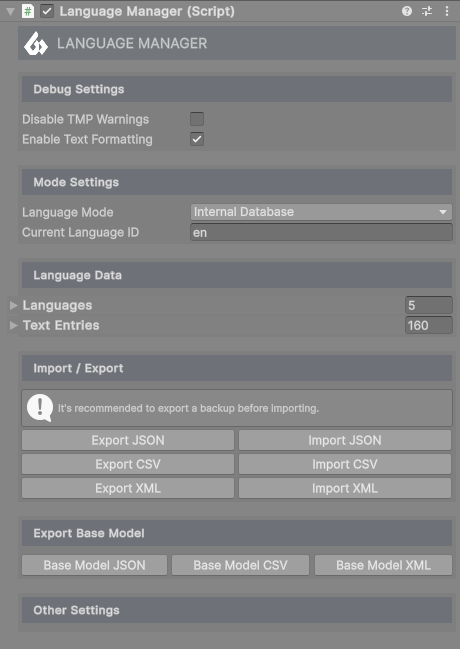Click the Current Language ID label
460x649 pixels.
point(80,232)
